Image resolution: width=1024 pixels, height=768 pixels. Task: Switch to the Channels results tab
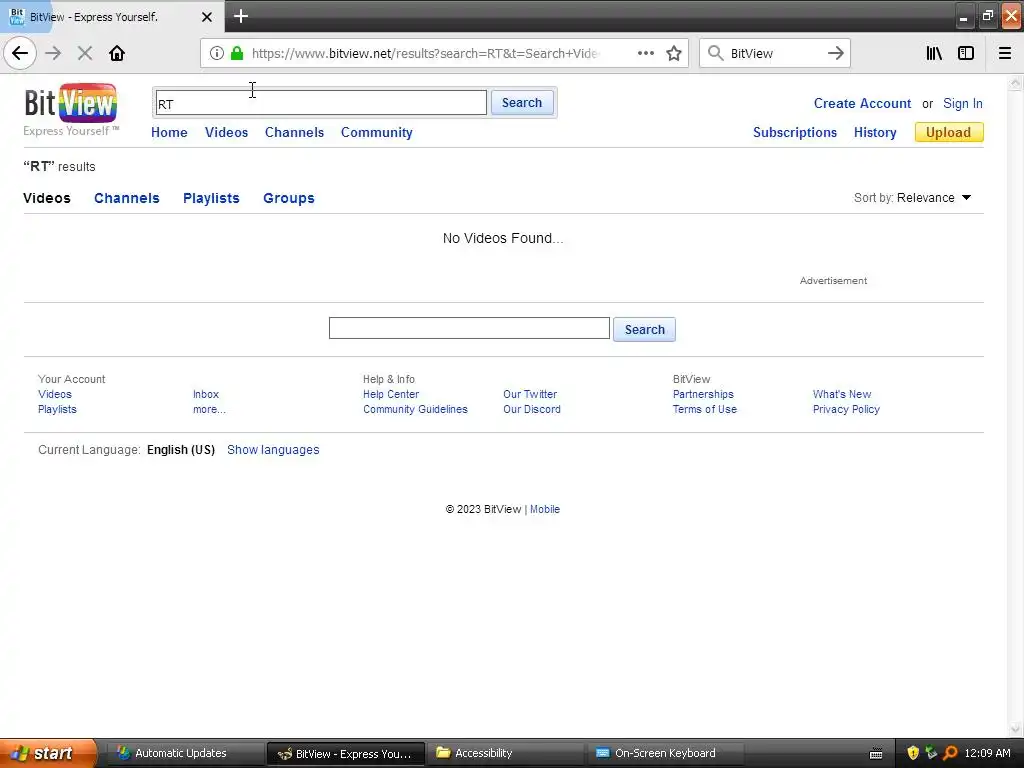127,198
